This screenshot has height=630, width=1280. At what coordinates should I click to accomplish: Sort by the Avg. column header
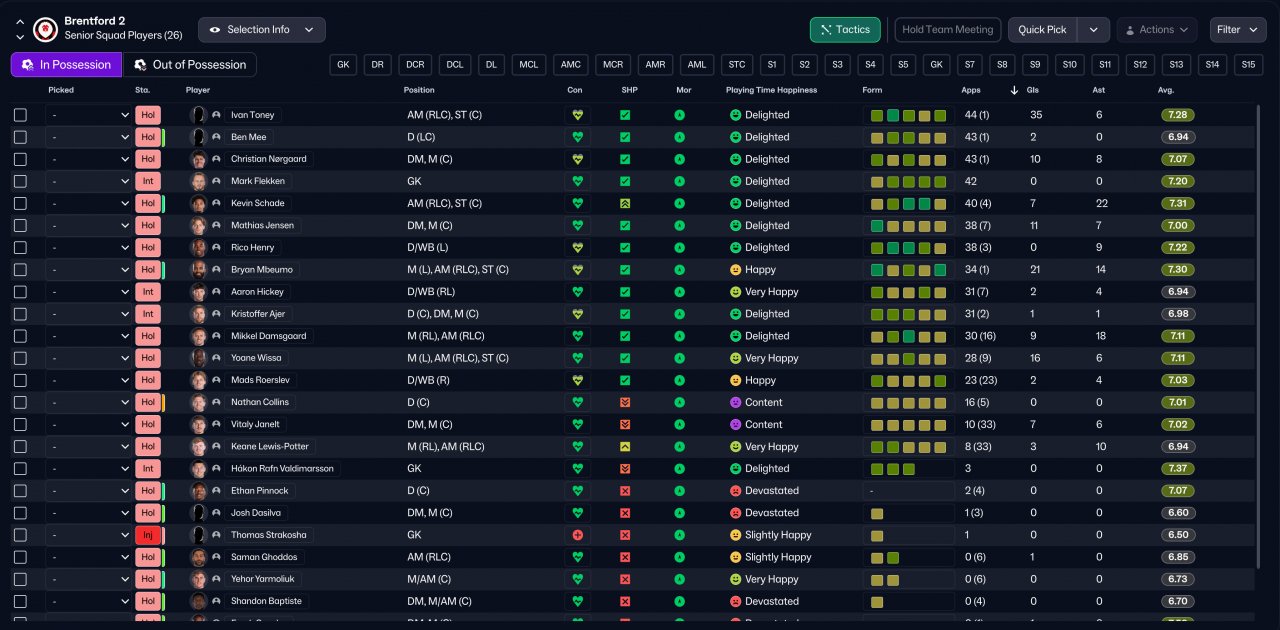pos(1166,90)
